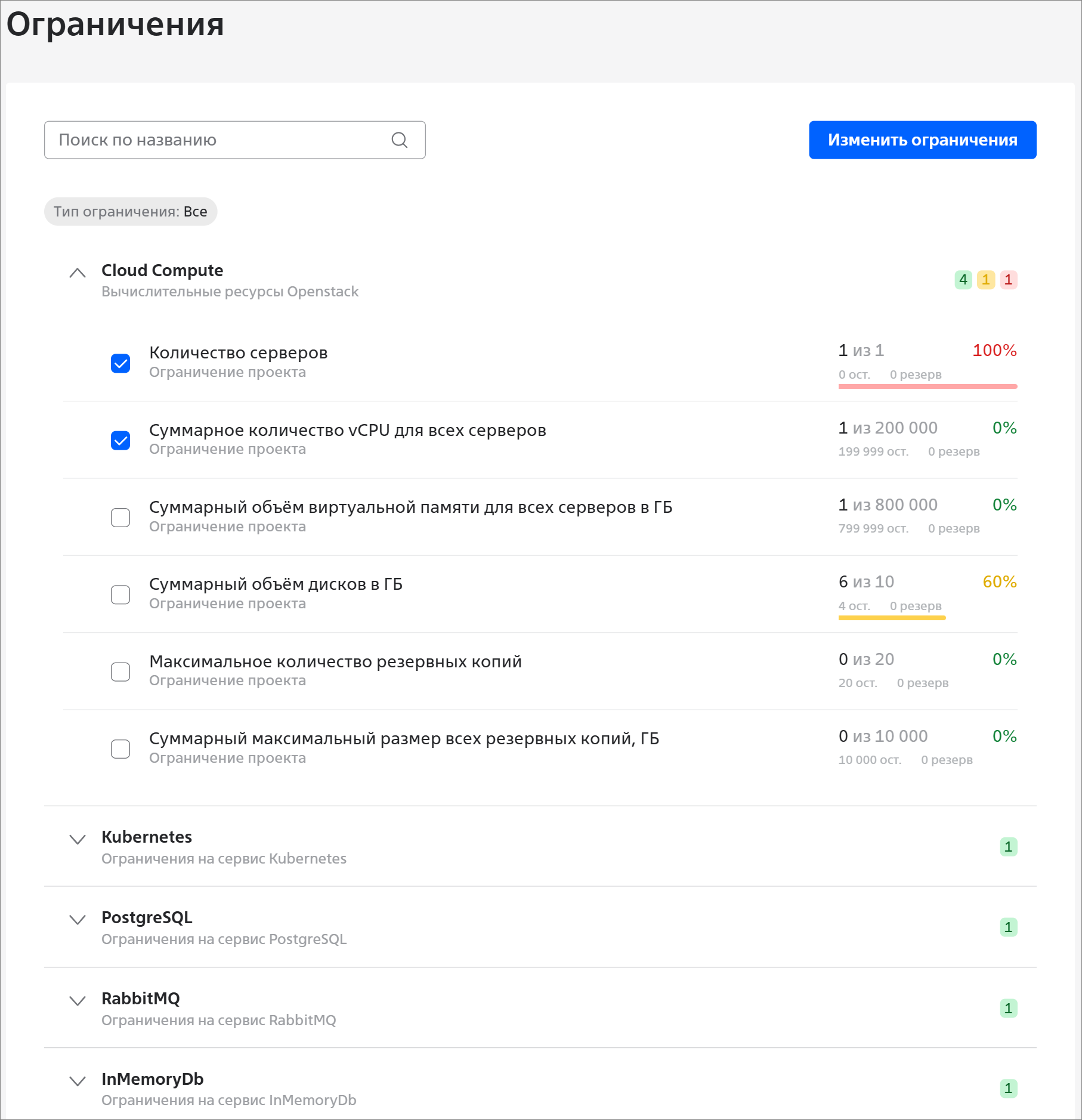Enable Суммарный объём дисков в ГБ checkbox
1082x1120 pixels.
click(120, 595)
